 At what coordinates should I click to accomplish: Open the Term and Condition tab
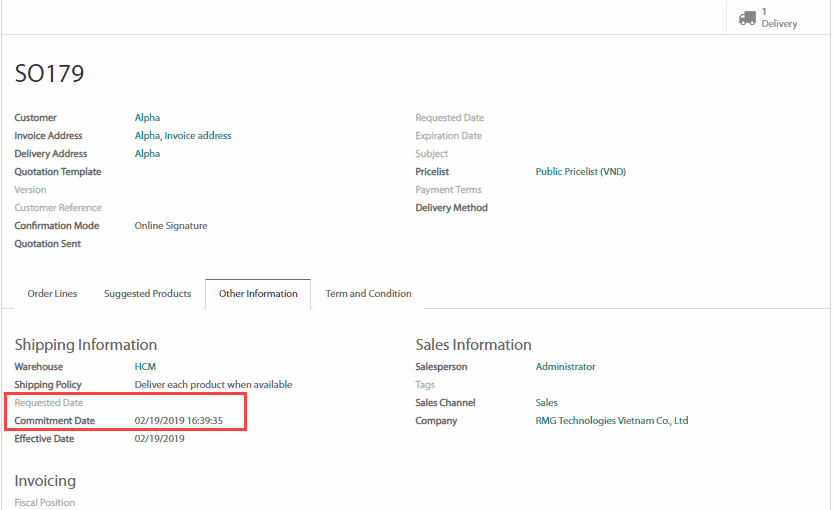[368, 294]
